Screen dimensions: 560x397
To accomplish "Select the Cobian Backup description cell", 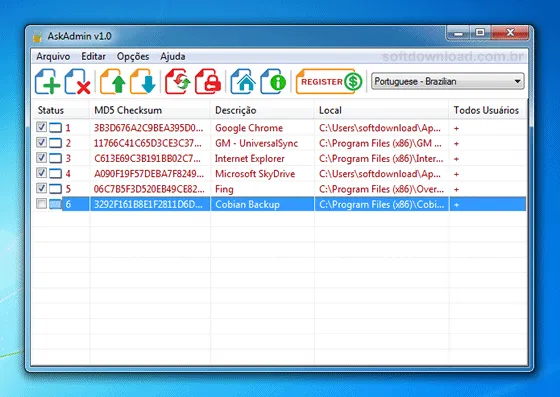I will pyautogui.click(x=248, y=205).
